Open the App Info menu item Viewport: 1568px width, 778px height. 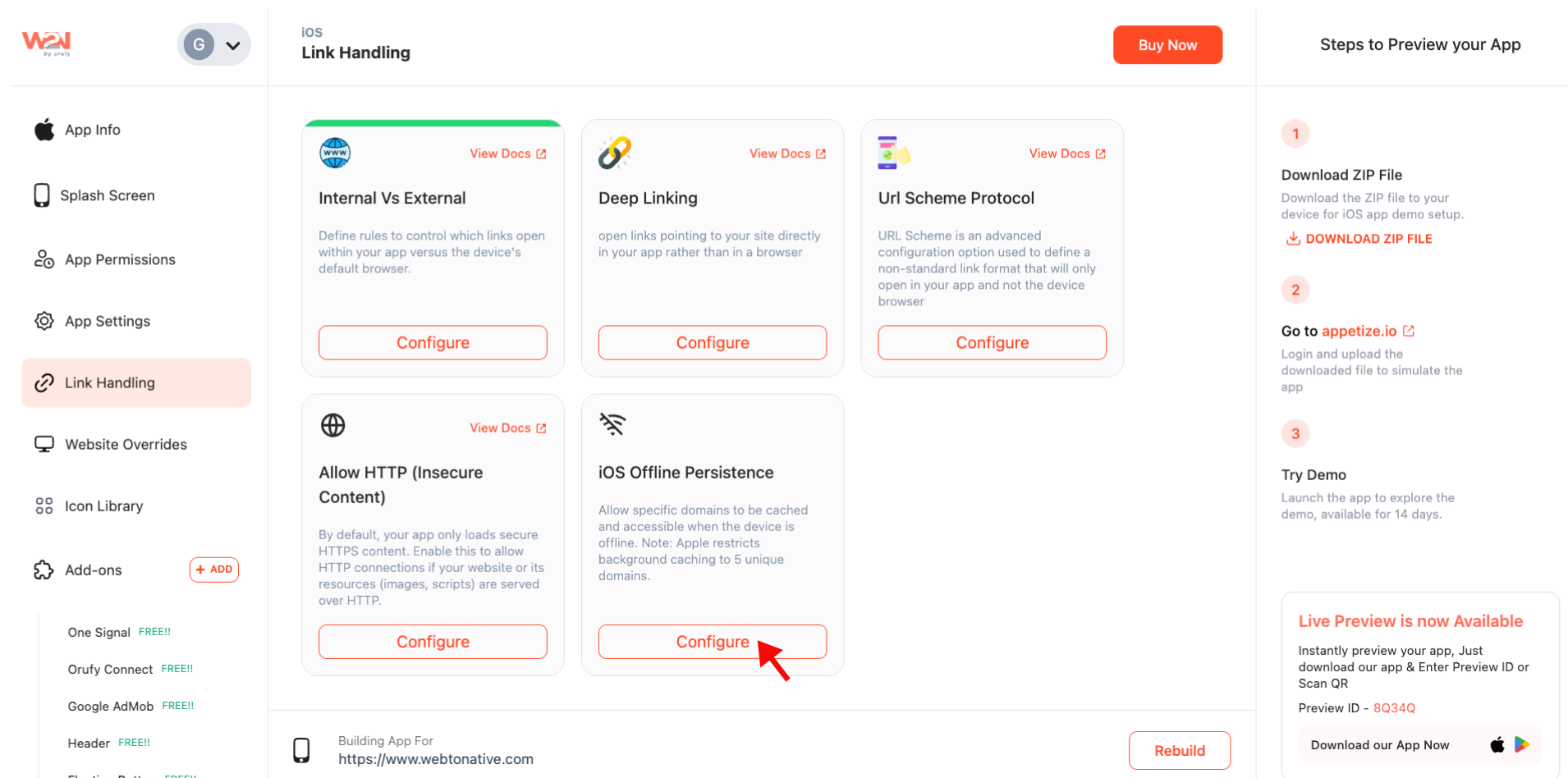tap(92, 130)
